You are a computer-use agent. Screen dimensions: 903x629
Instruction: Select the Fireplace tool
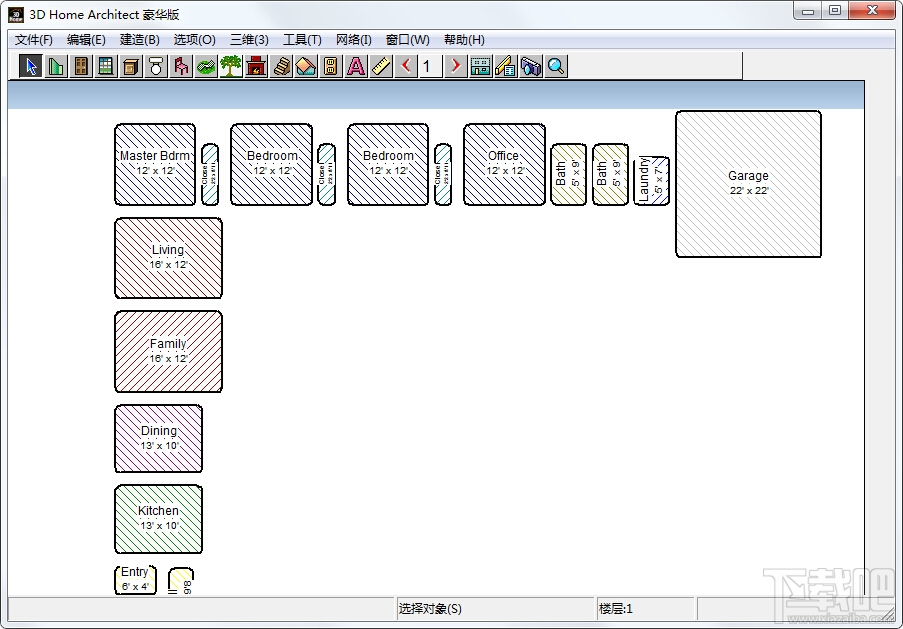coord(256,66)
